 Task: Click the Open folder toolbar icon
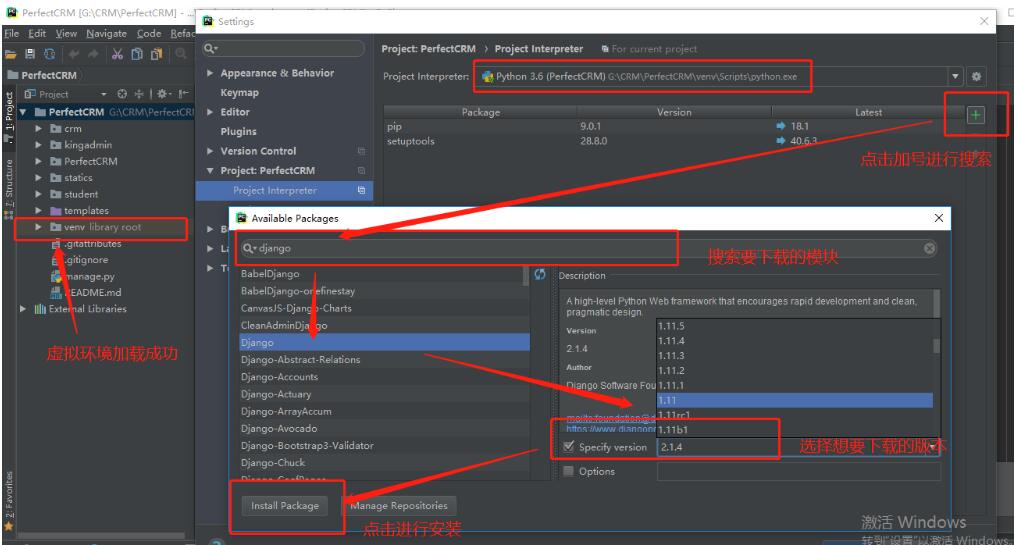[10, 54]
